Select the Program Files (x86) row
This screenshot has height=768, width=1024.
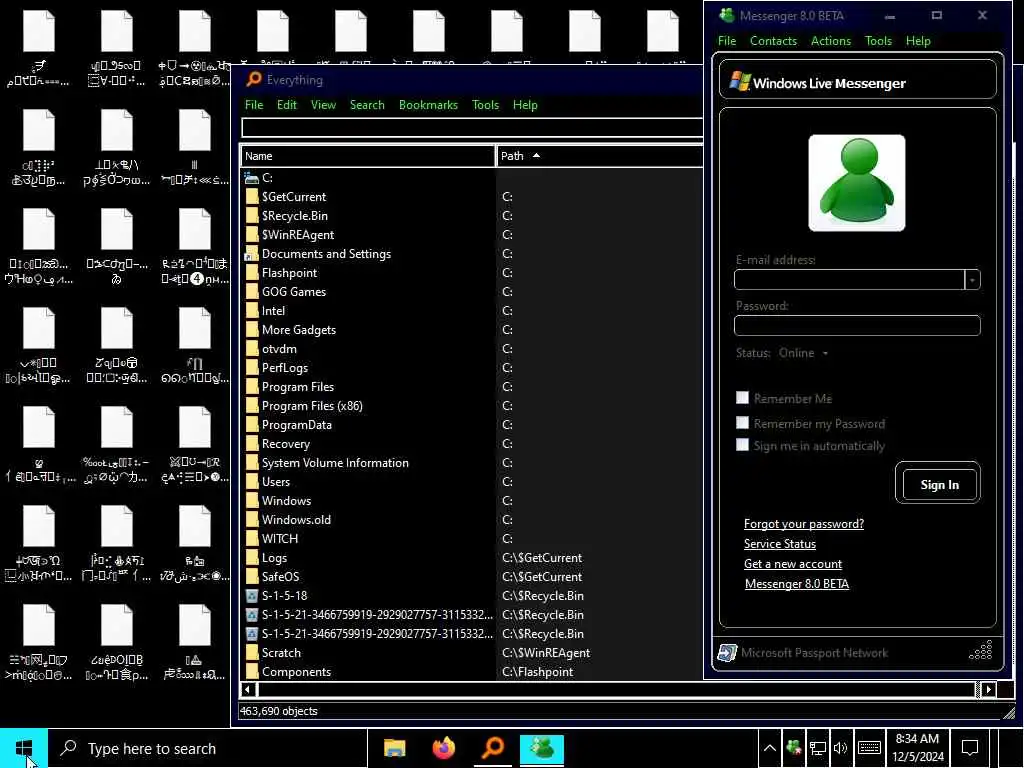click(472, 406)
